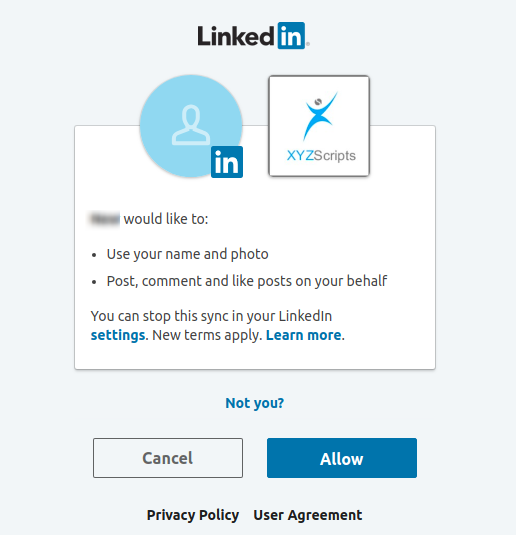Click the 'would like to:' heading text
Screen dimensions: 516x535
click(x=166, y=219)
